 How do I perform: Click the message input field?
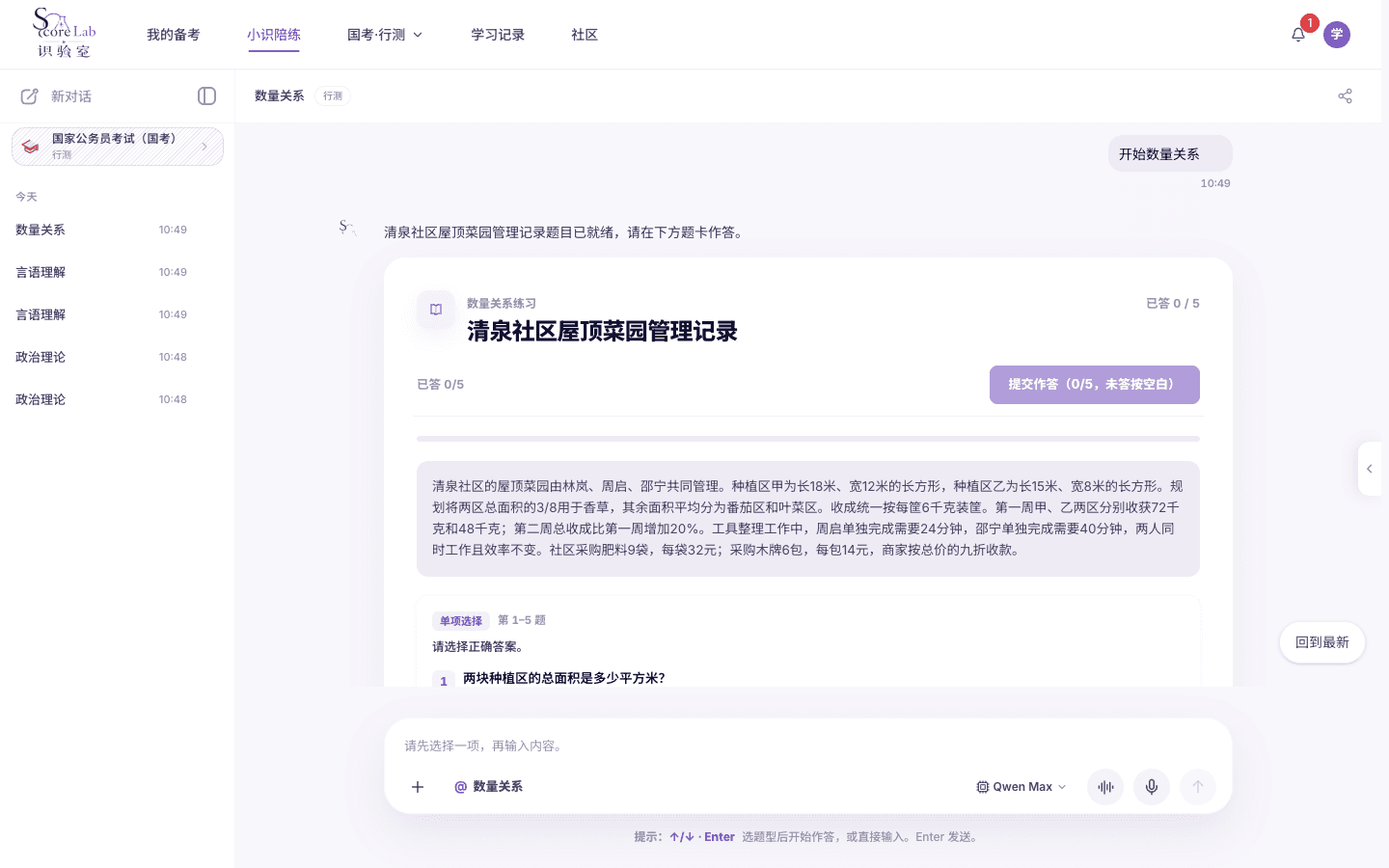pos(808,746)
